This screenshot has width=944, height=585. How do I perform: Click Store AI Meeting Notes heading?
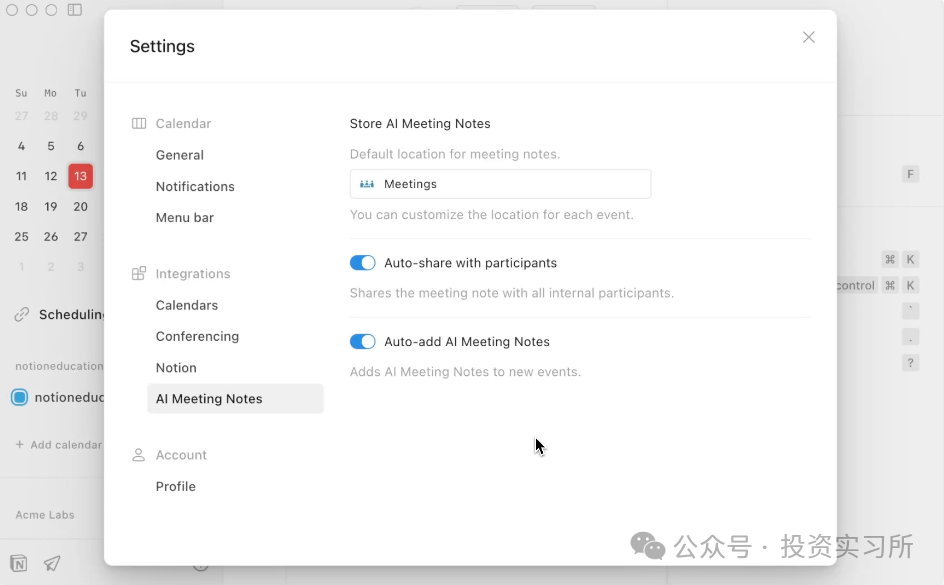pos(420,123)
